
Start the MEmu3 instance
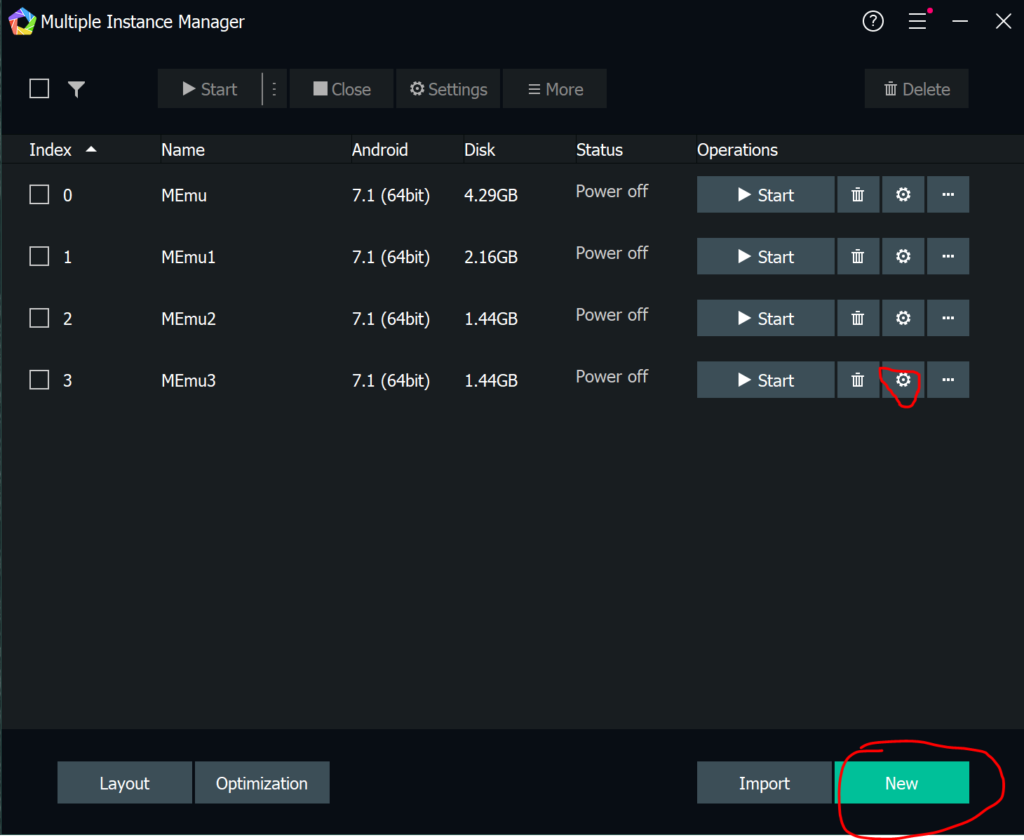pyautogui.click(x=765, y=380)
